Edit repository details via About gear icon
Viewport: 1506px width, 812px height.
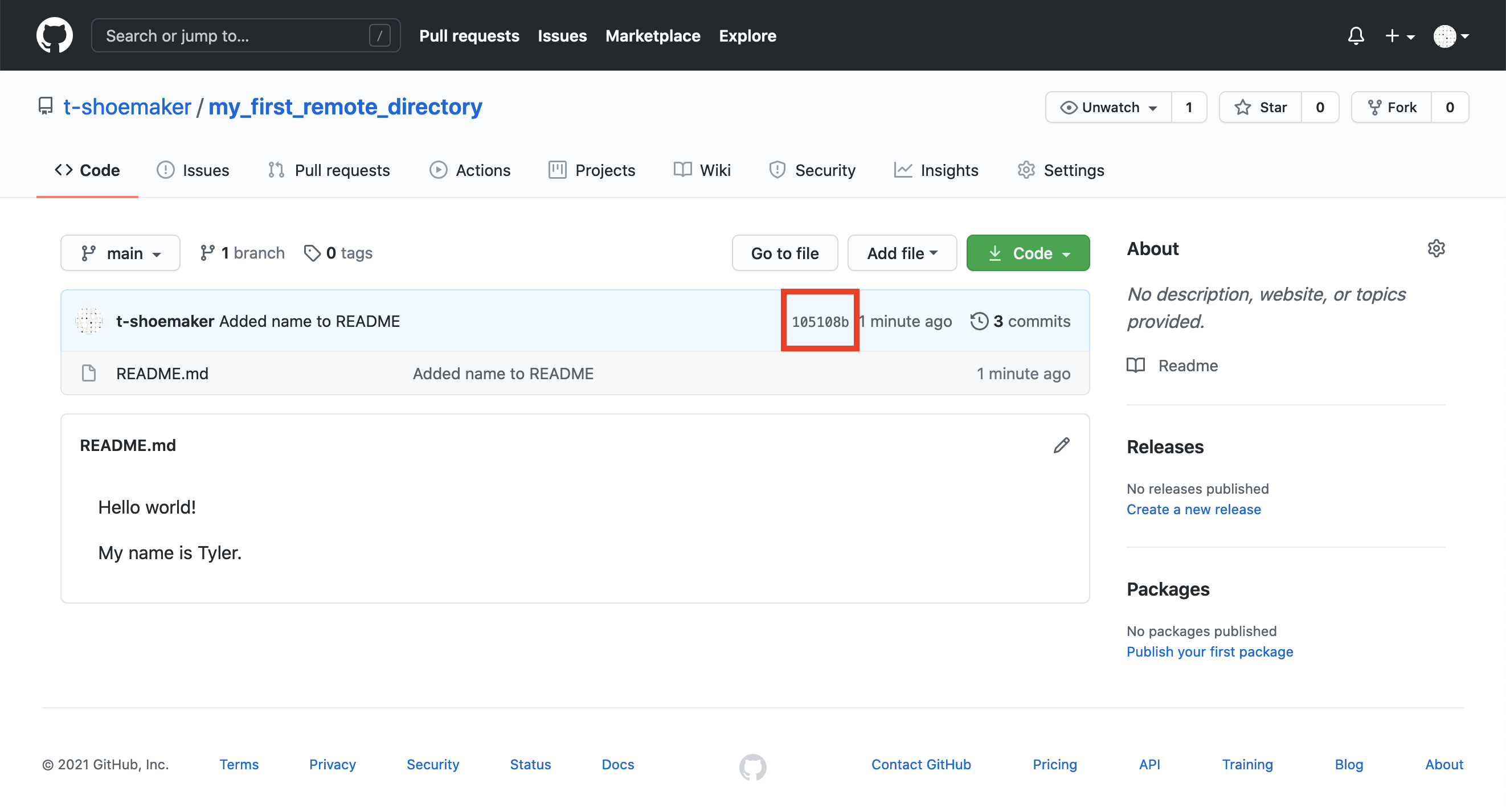click(1436, 248)
